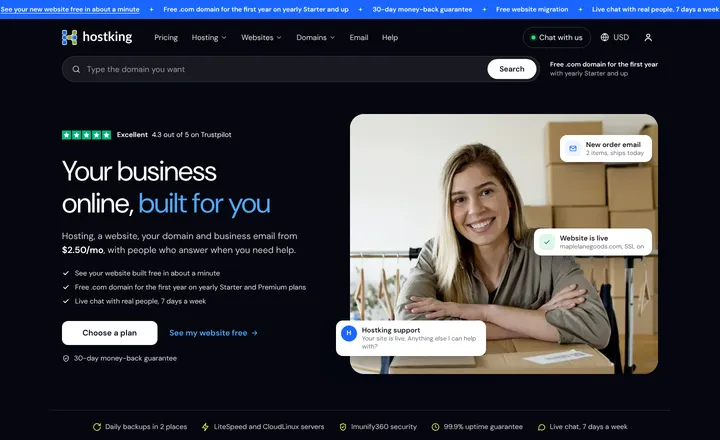This screenshot has width=720, height=440.
Task: Click the LiteSpeed lightning bolt icon
Action: (205, 427)
